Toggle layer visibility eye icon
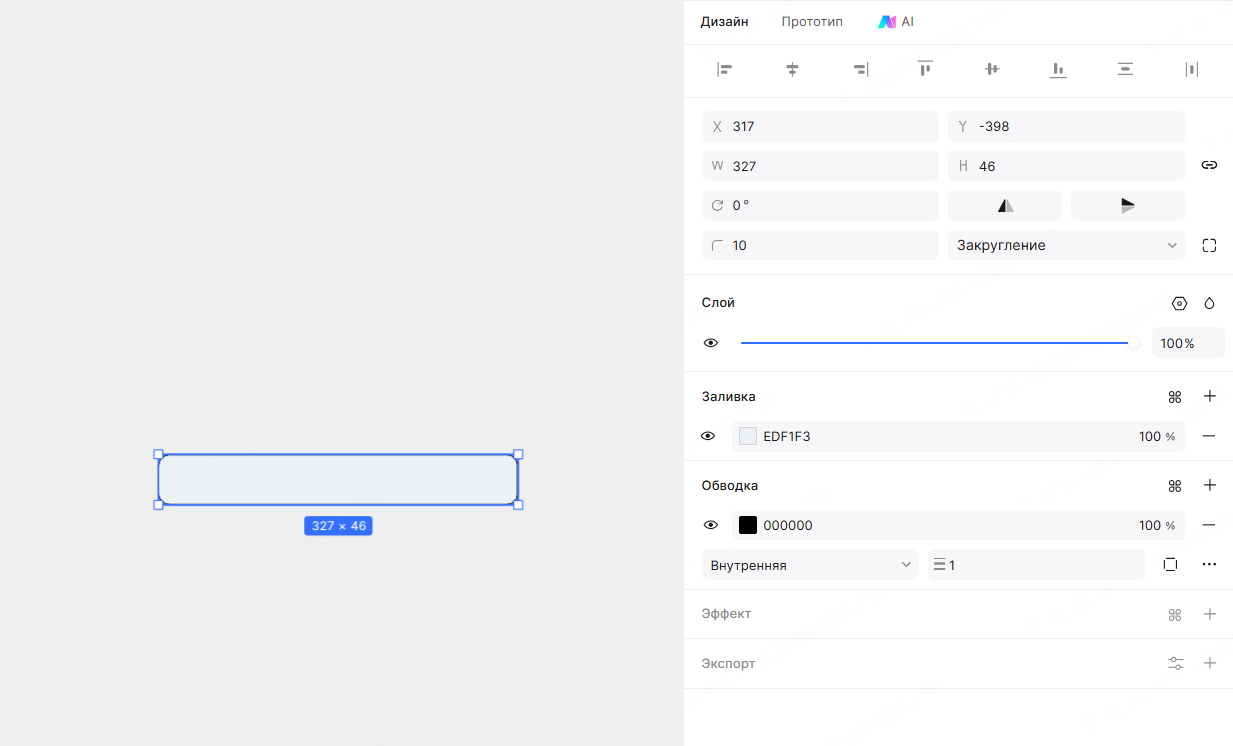The width and height of the screenshot is (1233, 746). [x=711, y=343]
